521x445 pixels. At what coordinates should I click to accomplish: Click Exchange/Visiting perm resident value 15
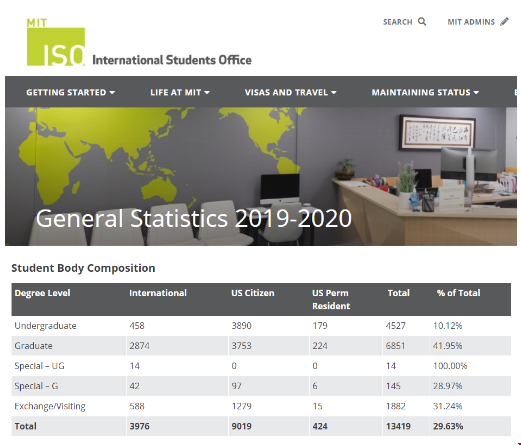pyautogui.click(x=318, y=406)
